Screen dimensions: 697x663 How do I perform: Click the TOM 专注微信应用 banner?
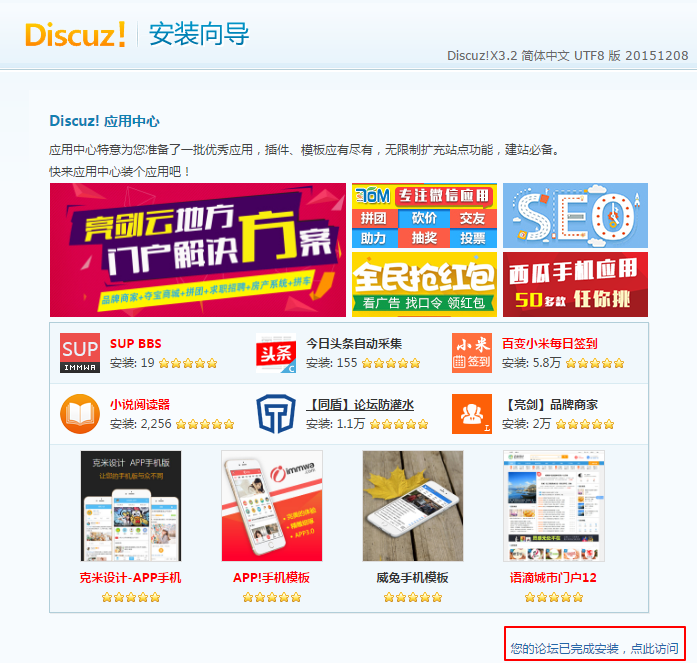(425, 216)
